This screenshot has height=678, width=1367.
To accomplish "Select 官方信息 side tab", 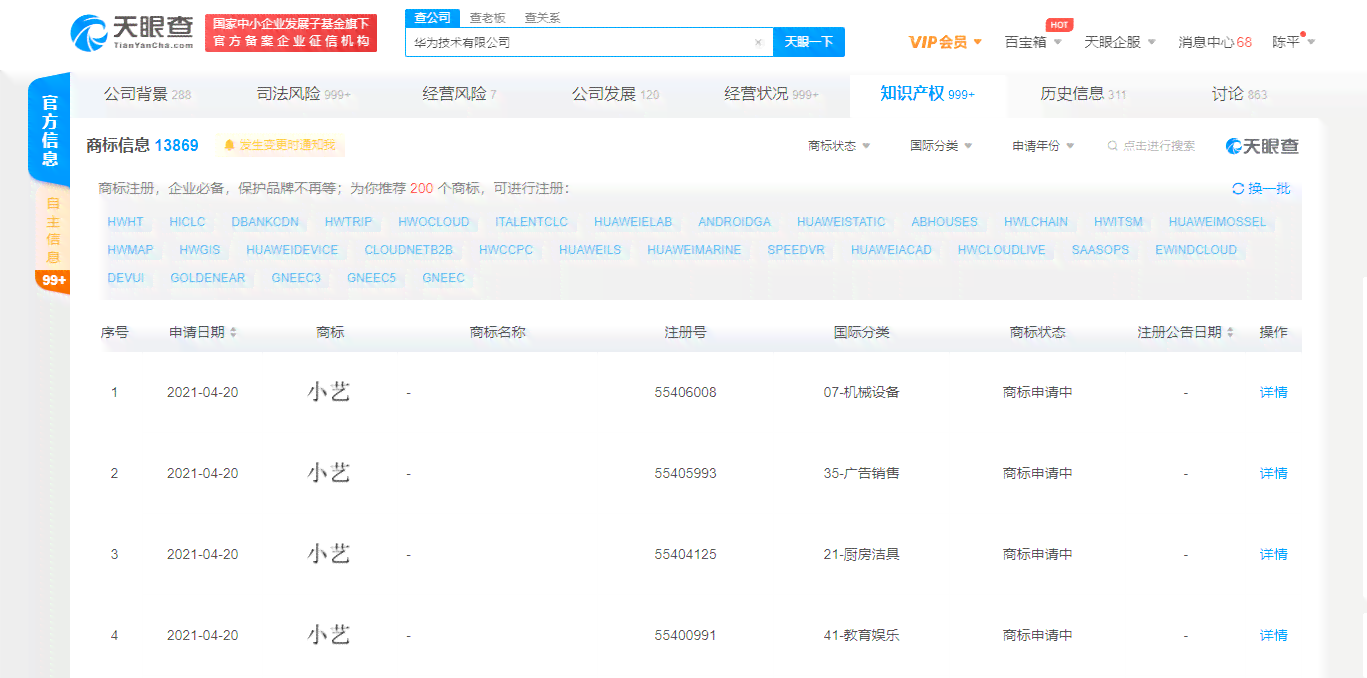I will 50,130.
